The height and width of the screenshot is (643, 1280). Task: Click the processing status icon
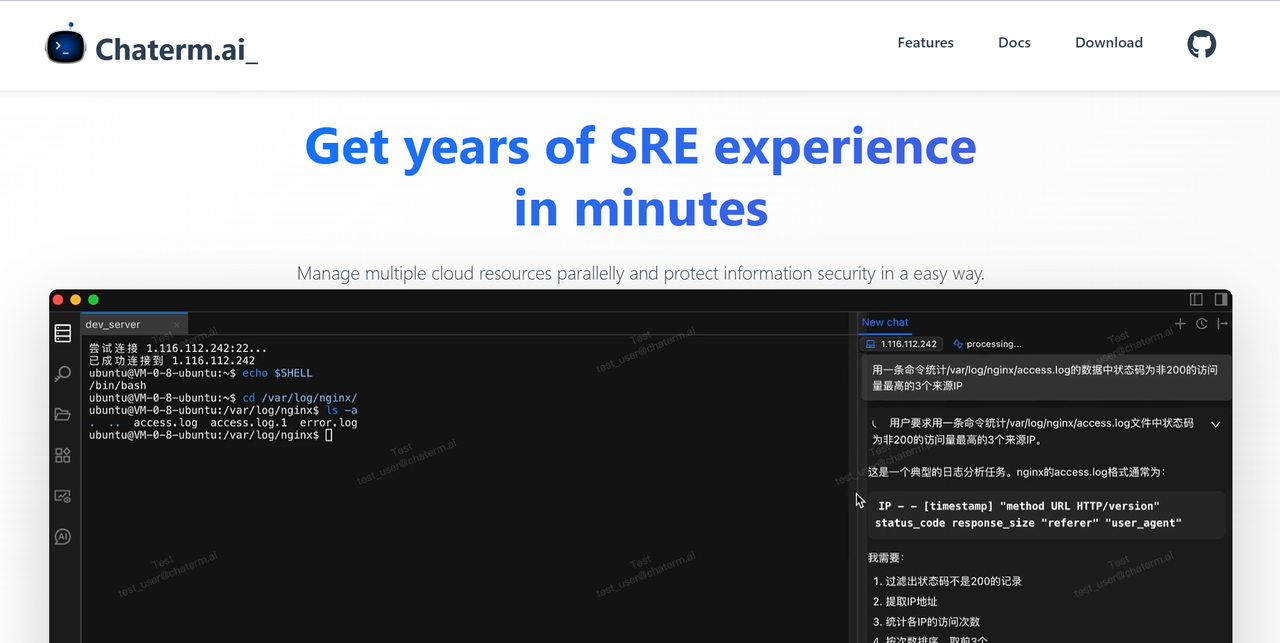[x=958, y=344]
